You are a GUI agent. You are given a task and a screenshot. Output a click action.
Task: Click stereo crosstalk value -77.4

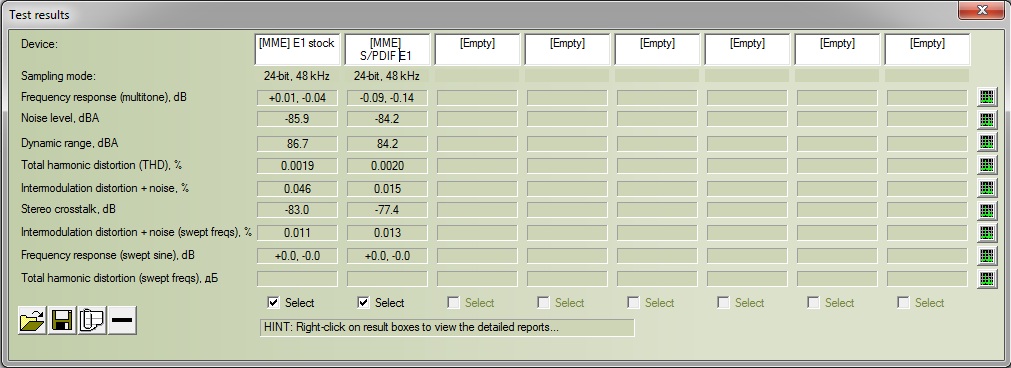point(387,210)
